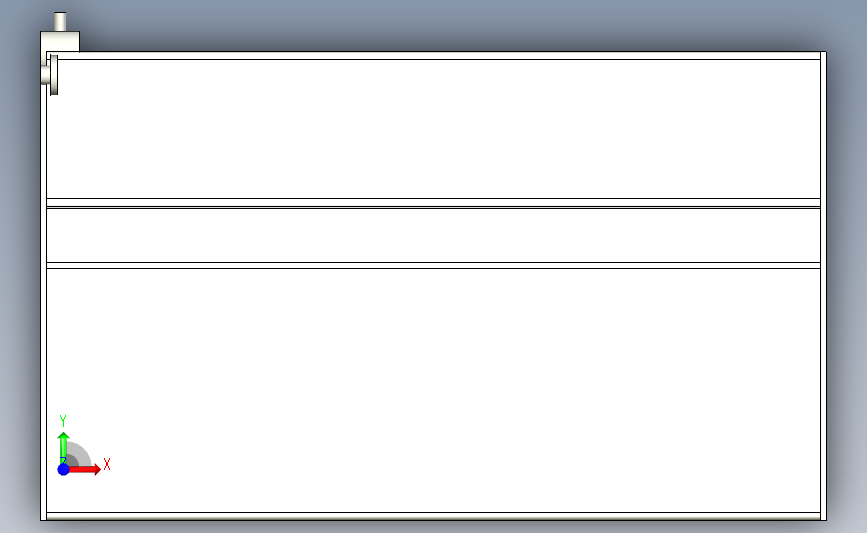This screenshot has width=867, height=533.
Task: Click the red X axis arrow of the triad
Action: point(85,469)
